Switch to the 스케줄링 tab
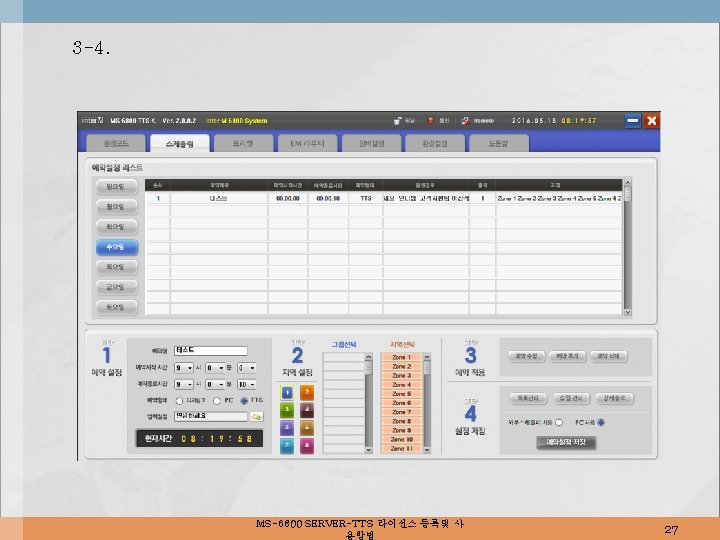 (180, 143)
